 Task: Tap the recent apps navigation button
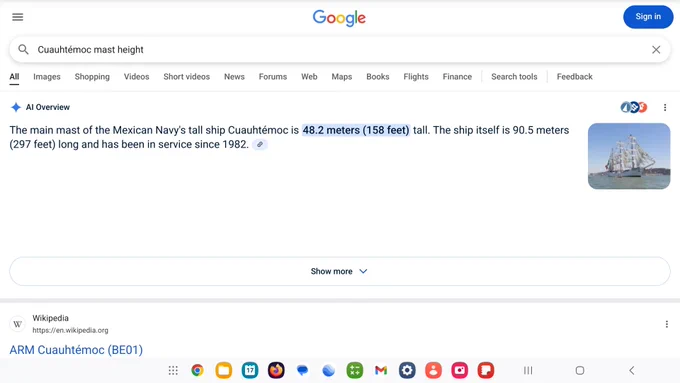pos(528,370)
